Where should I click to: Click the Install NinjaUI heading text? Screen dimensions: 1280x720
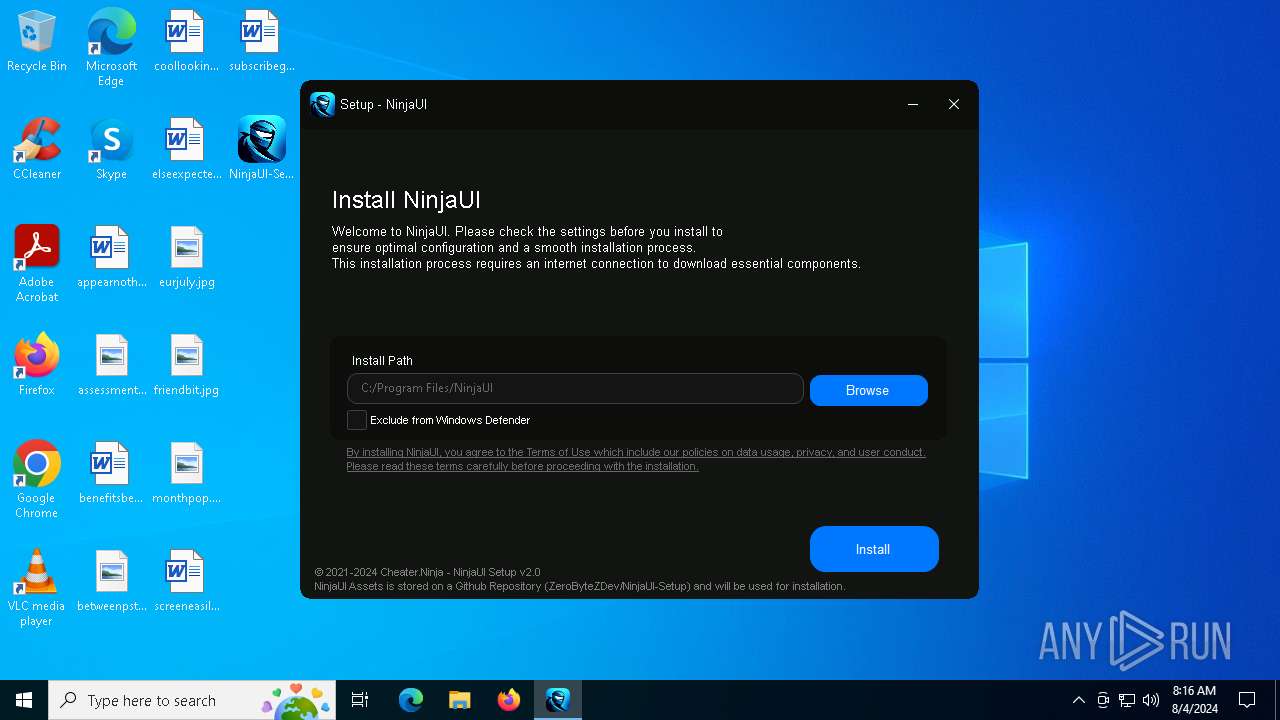(406, 200)
